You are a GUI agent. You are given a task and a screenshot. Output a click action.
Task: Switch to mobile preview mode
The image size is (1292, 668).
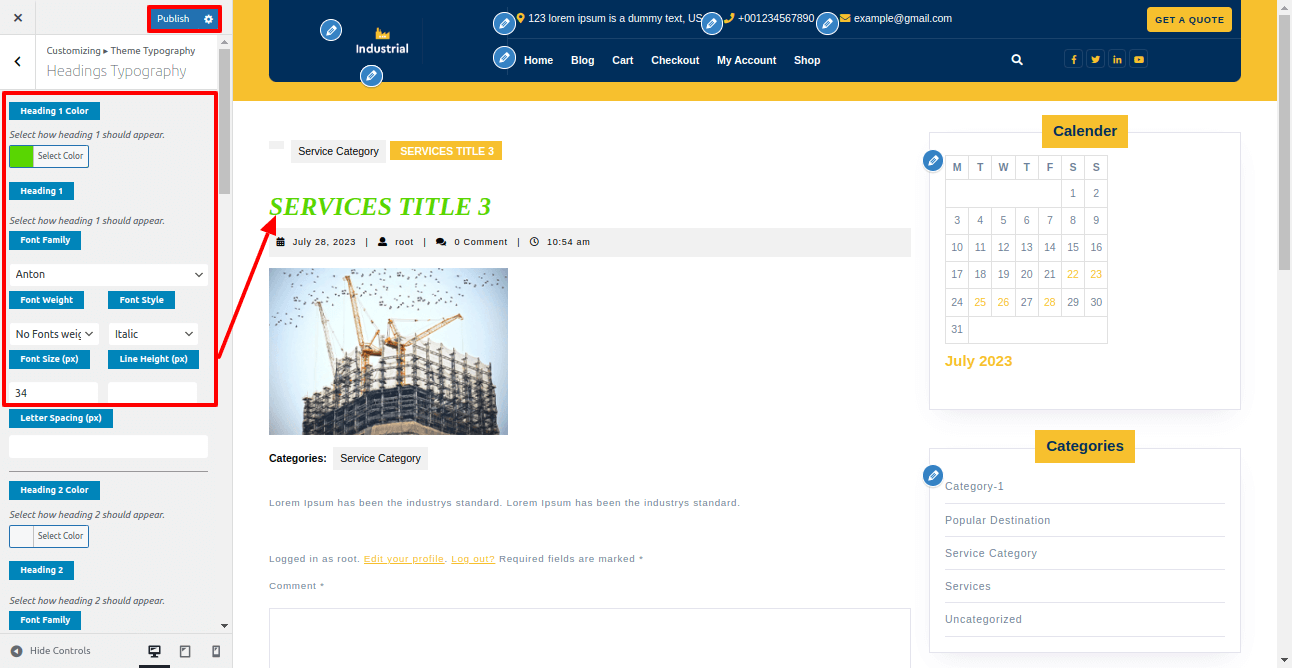[x=216, y=651]
